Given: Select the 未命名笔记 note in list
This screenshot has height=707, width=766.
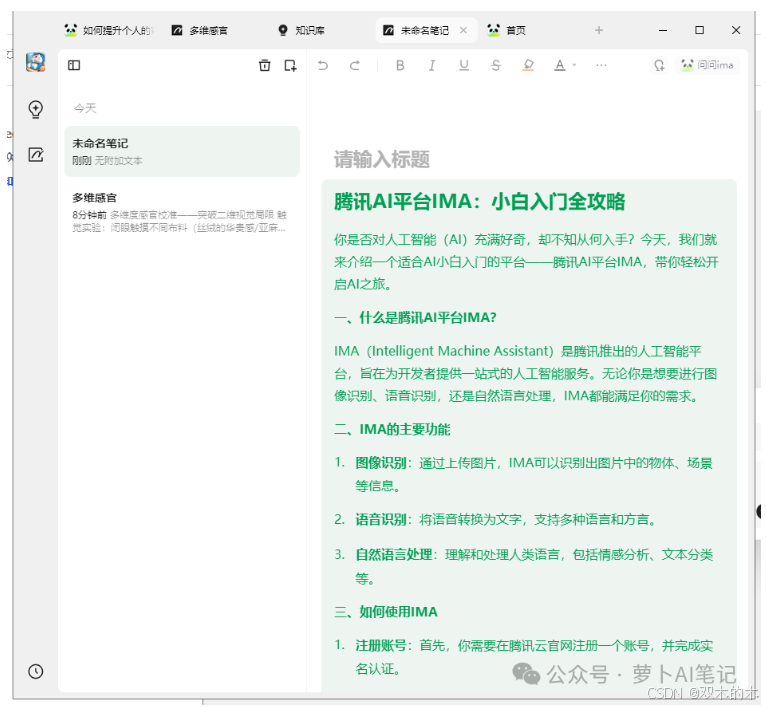Looking at the screenshot, I should (x=182, y=151).
